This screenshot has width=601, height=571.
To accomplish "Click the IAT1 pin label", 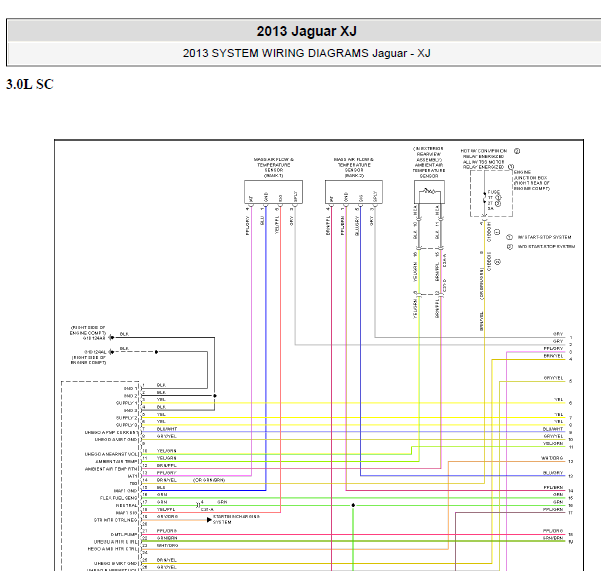I will coord(133,476).
